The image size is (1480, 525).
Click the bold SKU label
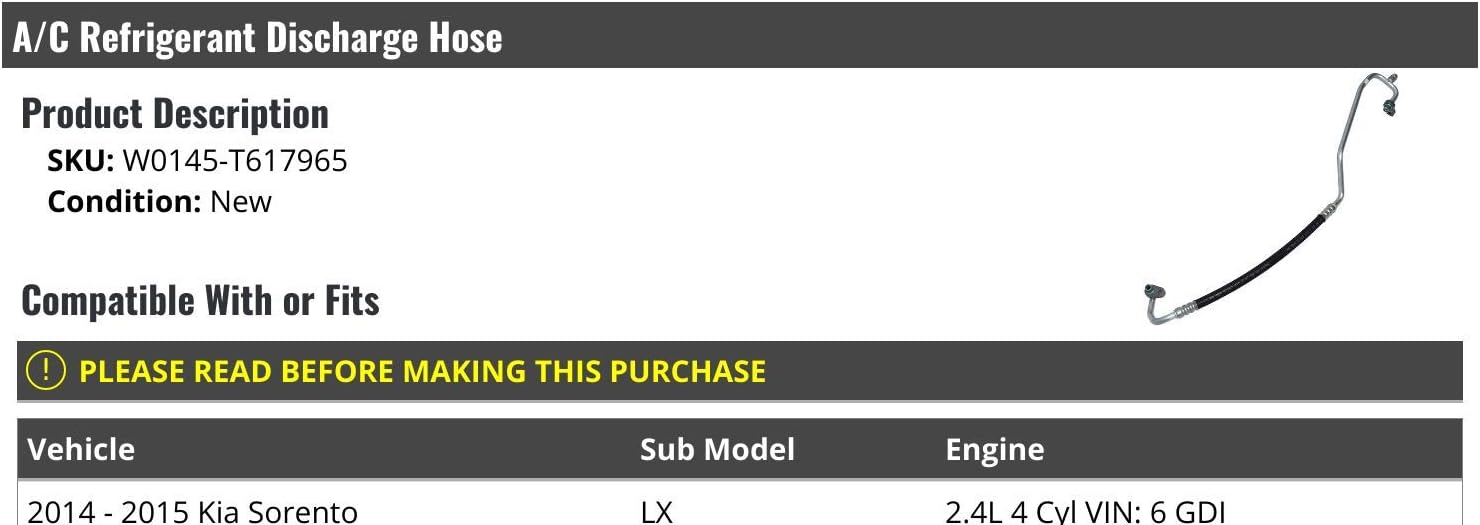pos(81,160)
